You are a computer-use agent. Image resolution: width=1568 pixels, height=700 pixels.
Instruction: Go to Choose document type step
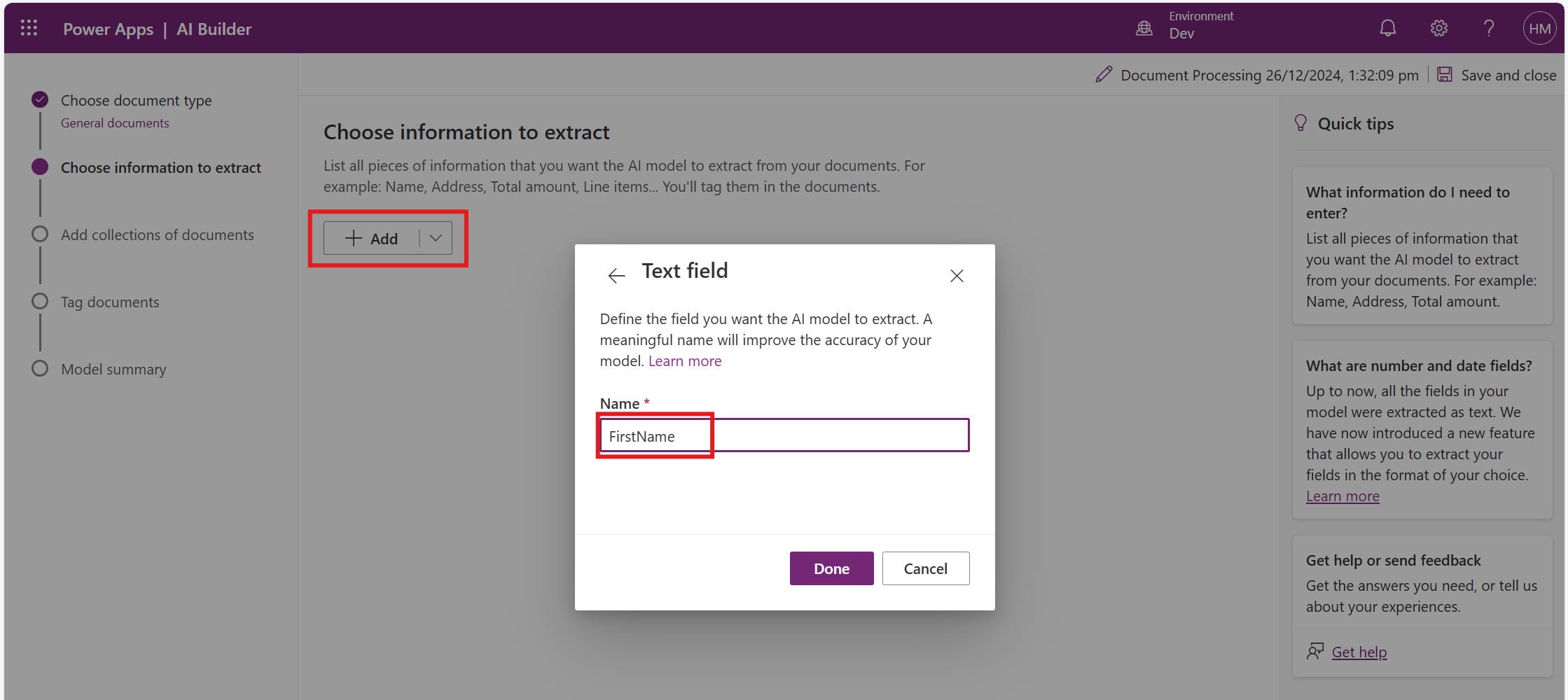(136, 101)
